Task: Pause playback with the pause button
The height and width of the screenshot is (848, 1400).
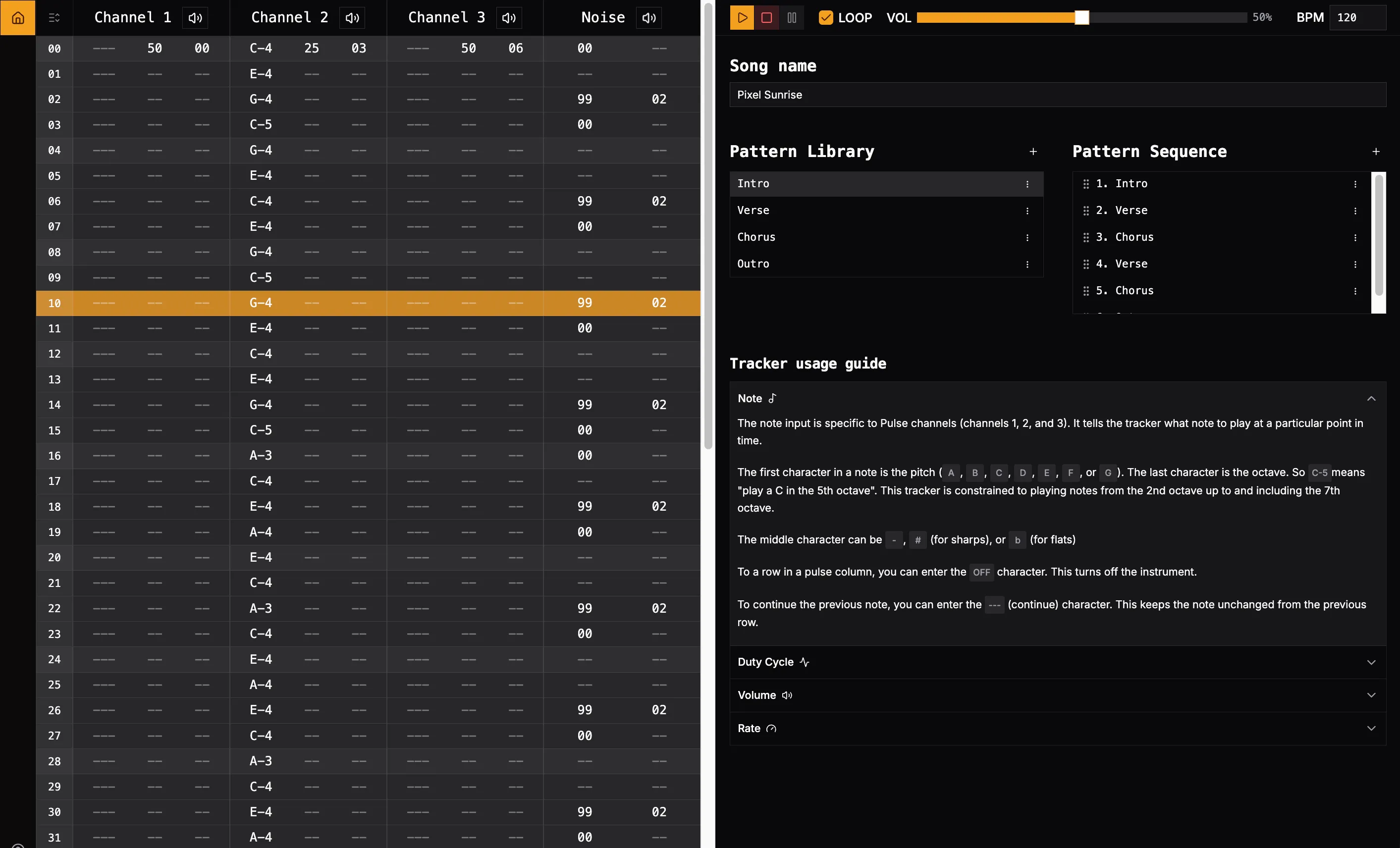Action: [x=792, y=18]
